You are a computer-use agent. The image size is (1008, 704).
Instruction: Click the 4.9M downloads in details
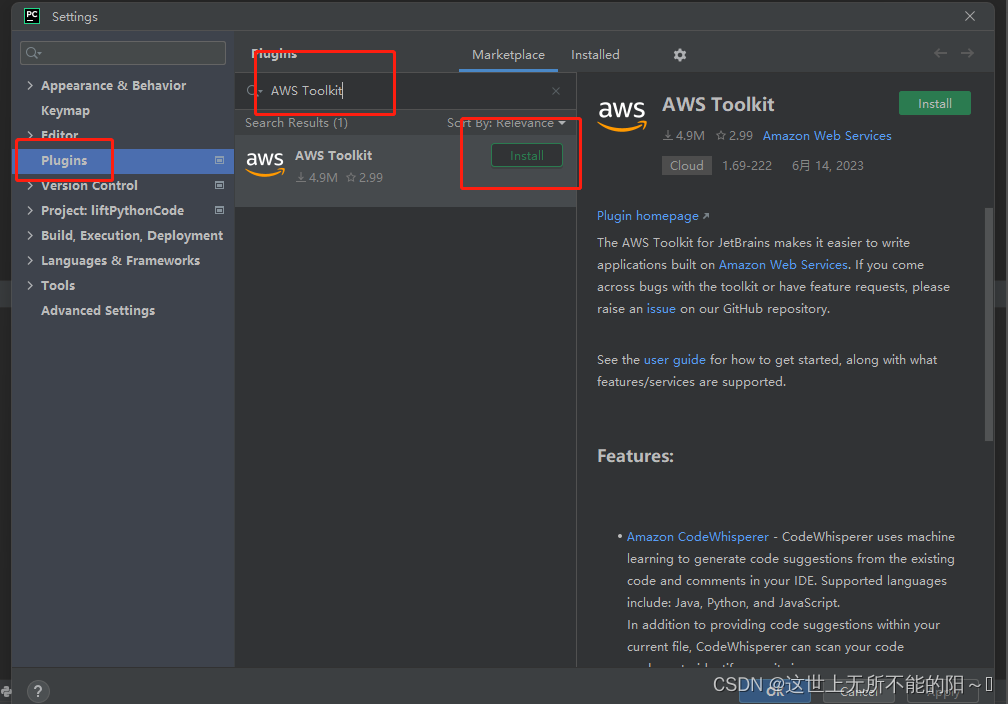(x=684, y=136)
